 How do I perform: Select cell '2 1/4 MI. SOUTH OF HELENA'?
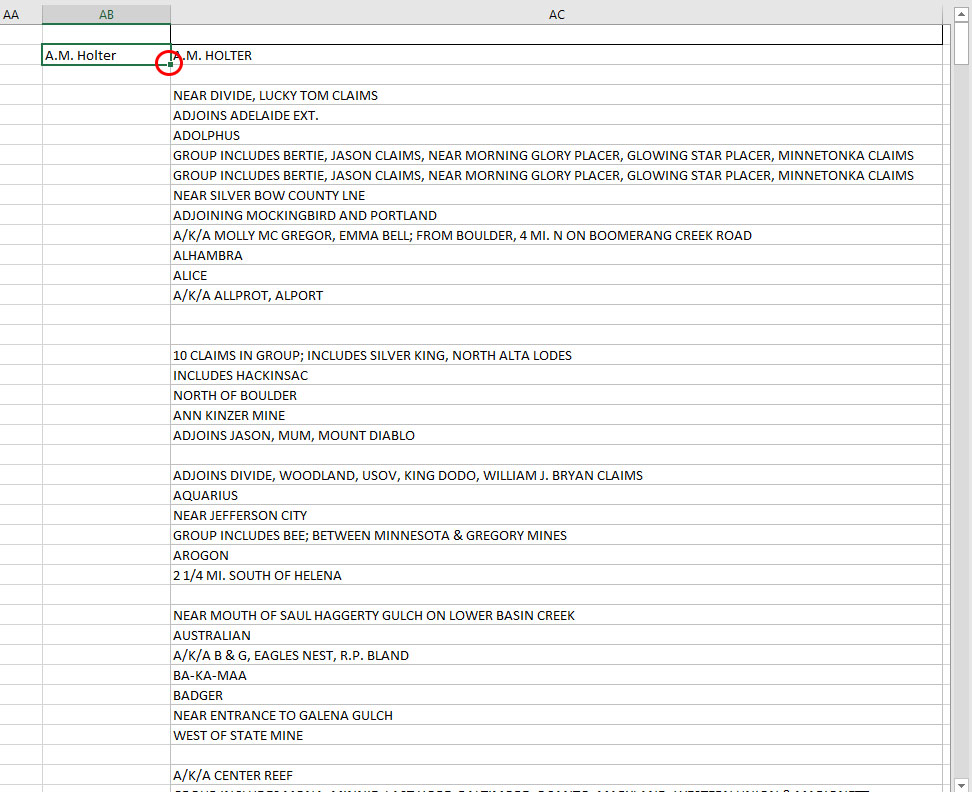pos(257,576)
